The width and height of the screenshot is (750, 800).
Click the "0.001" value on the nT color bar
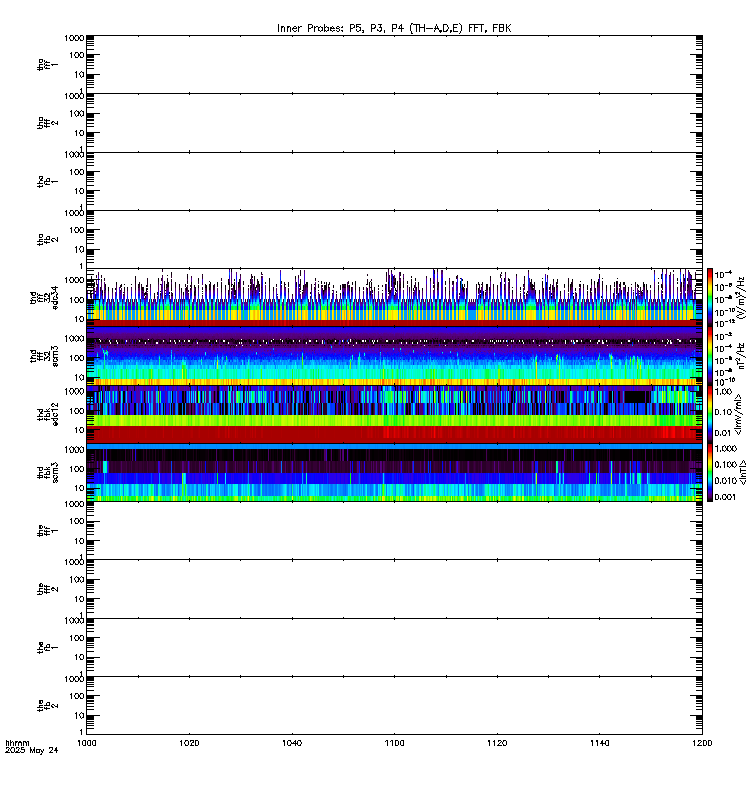click(726, 497)
